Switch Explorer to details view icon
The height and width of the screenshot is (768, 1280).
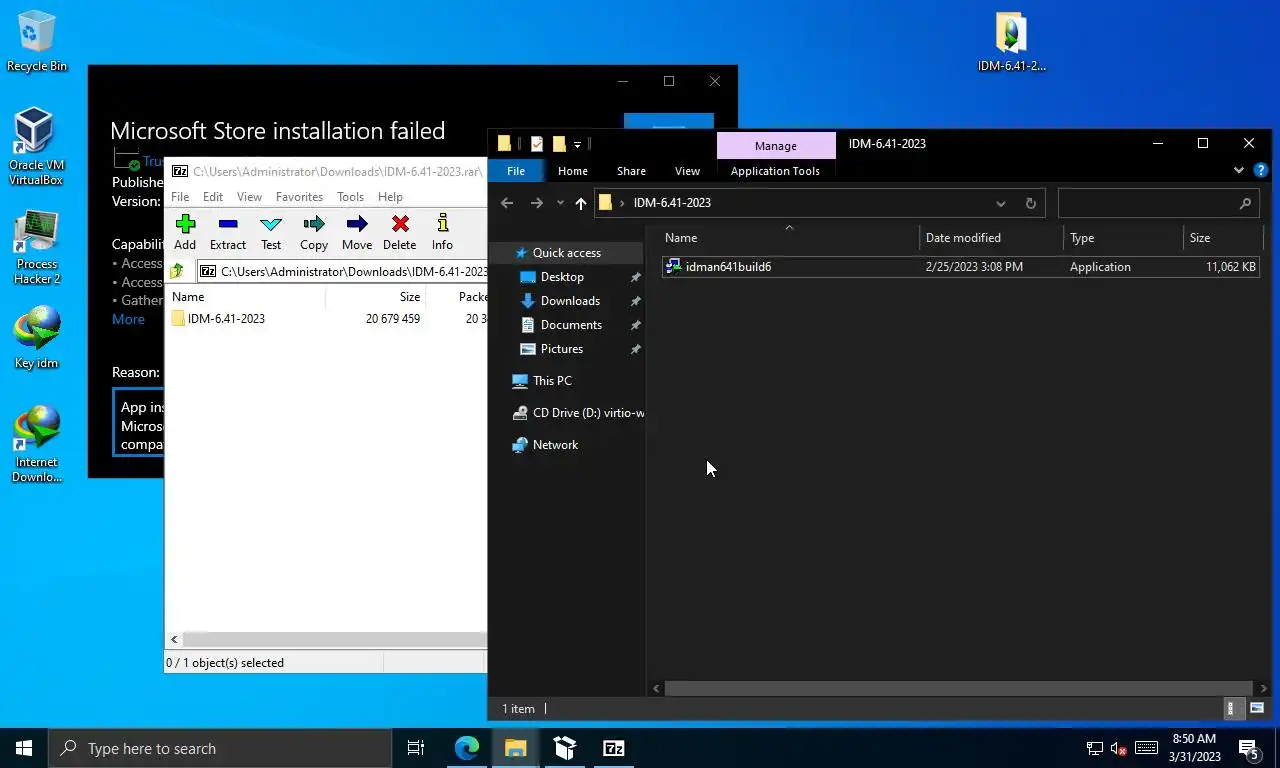[x=1235, y=708]
